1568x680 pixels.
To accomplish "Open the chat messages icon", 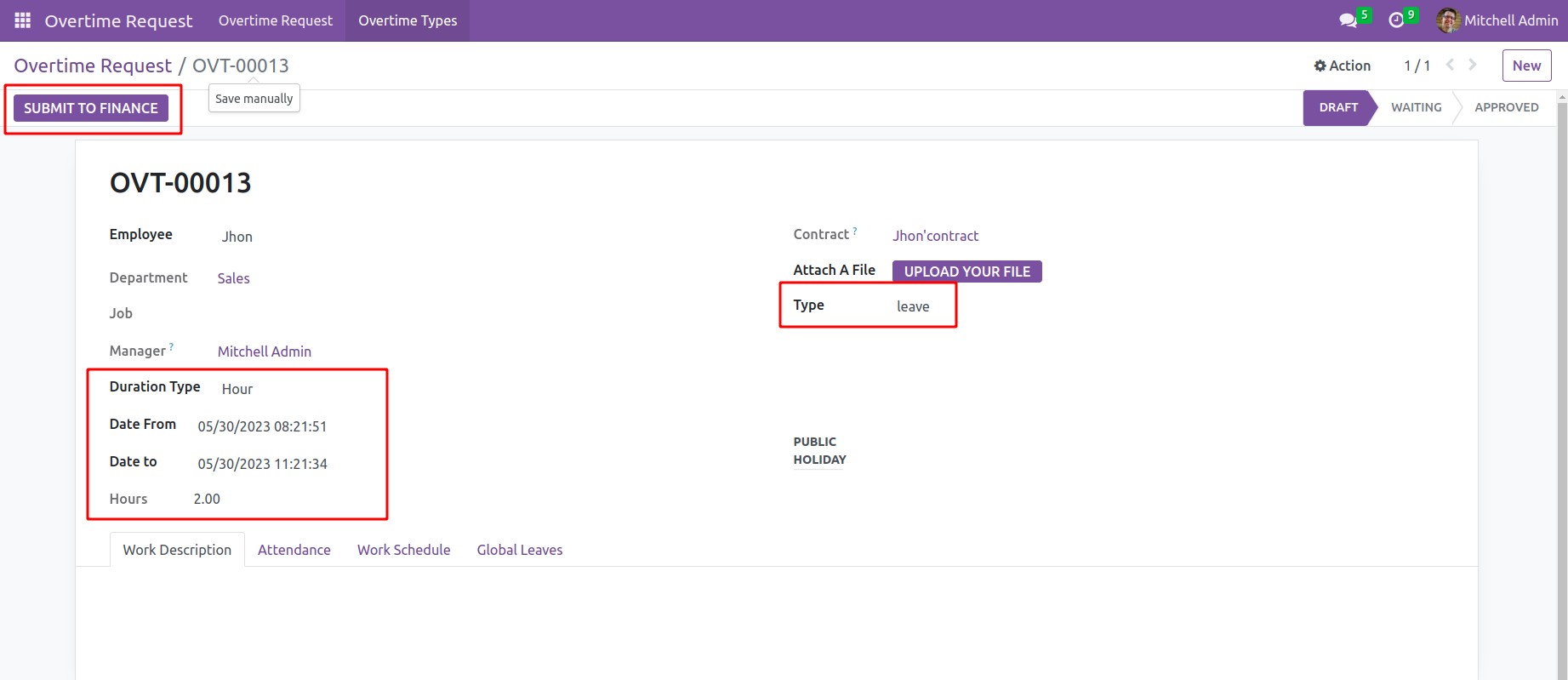I will click(x=1348, y=20).
